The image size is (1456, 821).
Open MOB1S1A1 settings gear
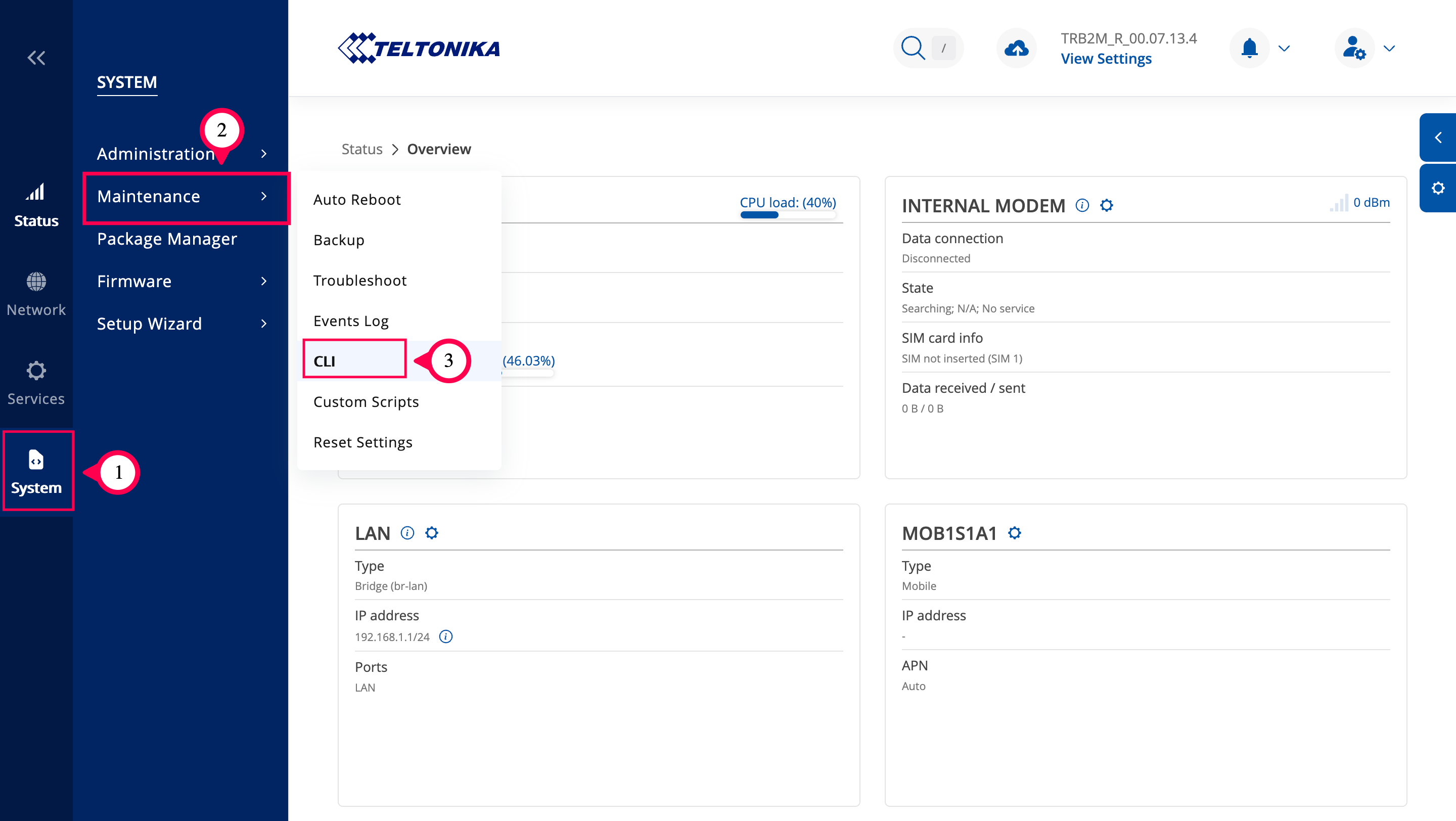(x=1015, y=533)
